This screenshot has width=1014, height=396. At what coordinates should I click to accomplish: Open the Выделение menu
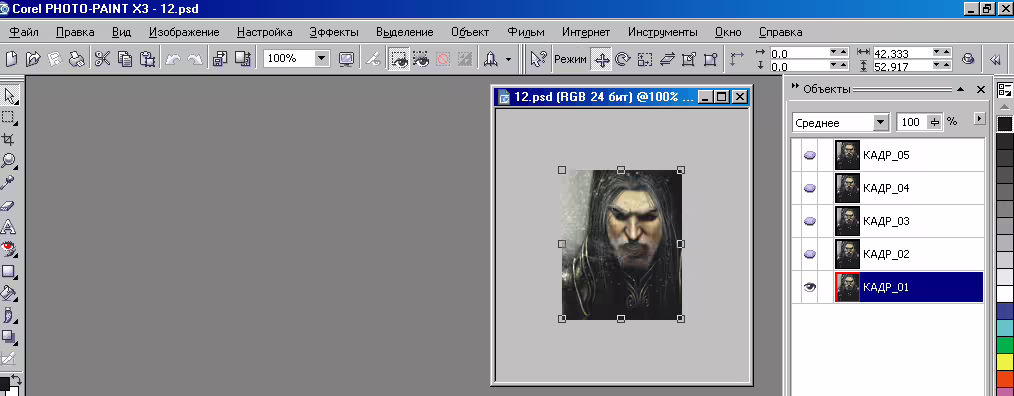pos(404,32)
